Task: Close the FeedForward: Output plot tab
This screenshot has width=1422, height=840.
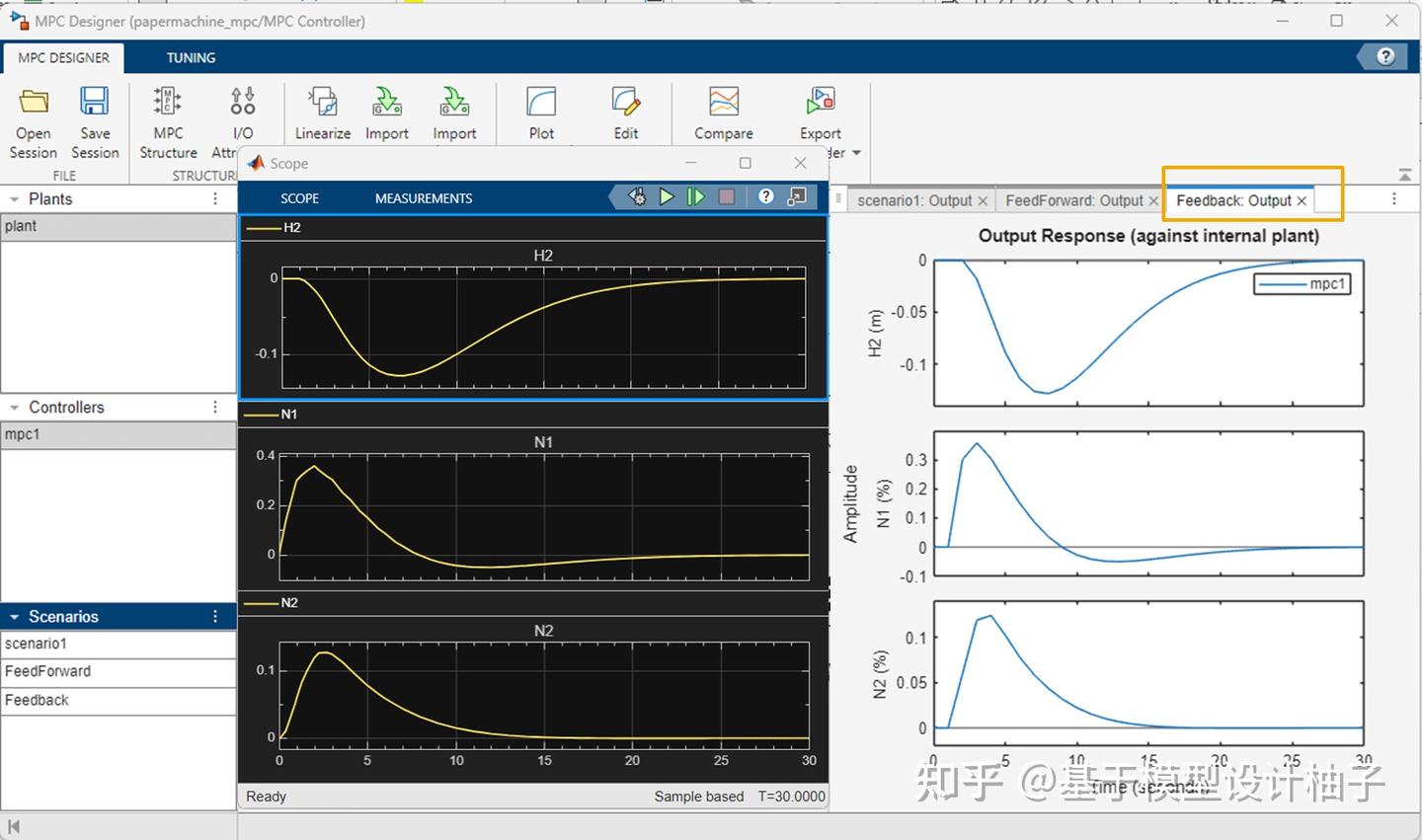Action: pos(1153,200)
